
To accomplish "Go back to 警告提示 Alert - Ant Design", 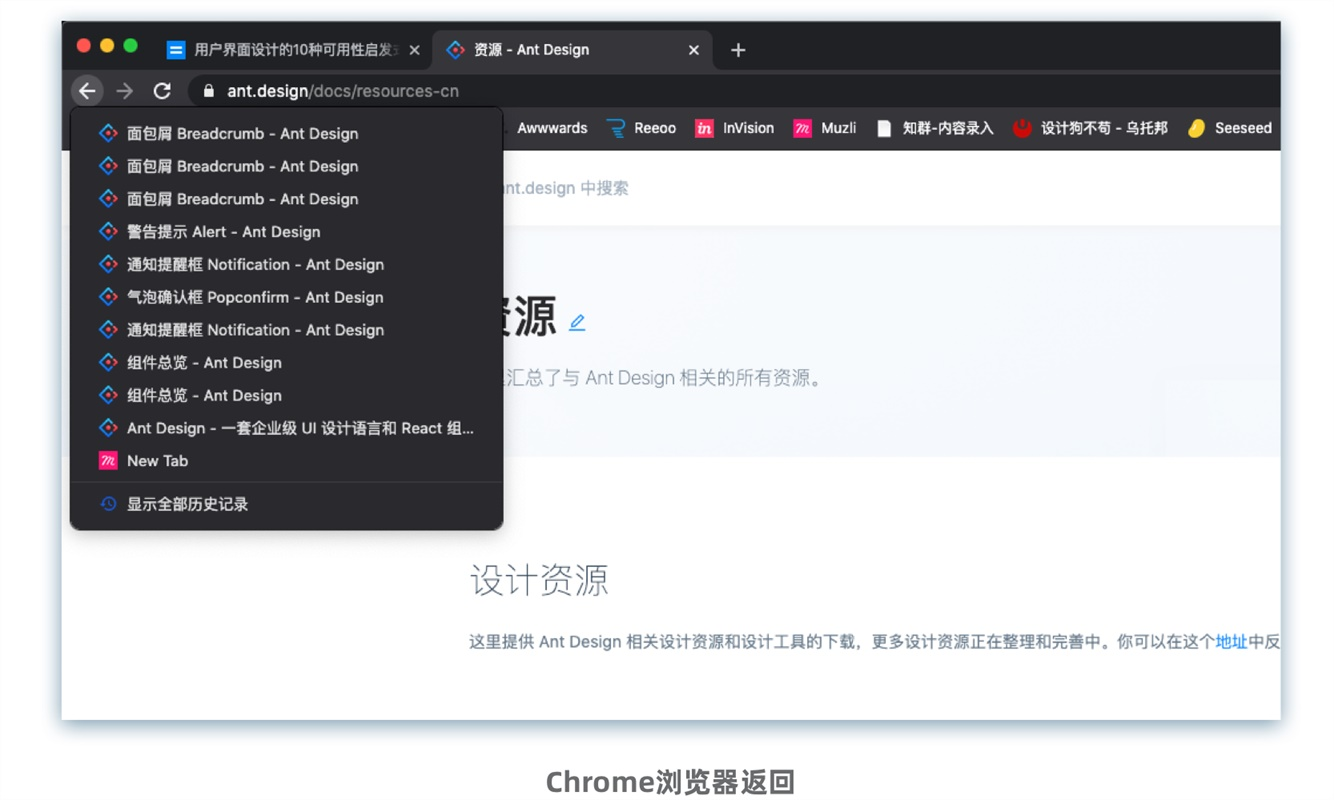I will click(x=286, y=232).
